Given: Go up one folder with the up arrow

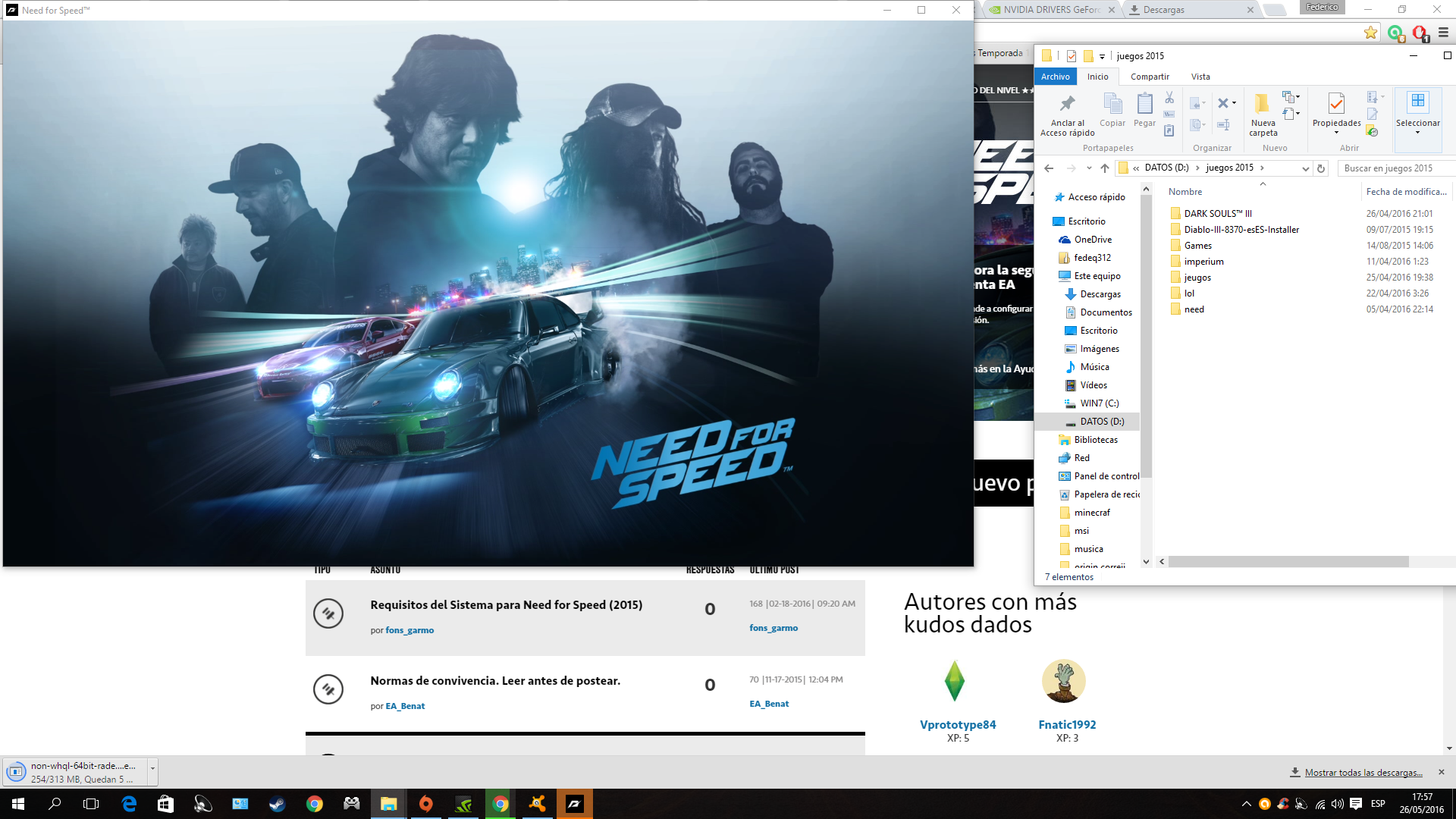Looking at the screenshot, I should 1105,168.
